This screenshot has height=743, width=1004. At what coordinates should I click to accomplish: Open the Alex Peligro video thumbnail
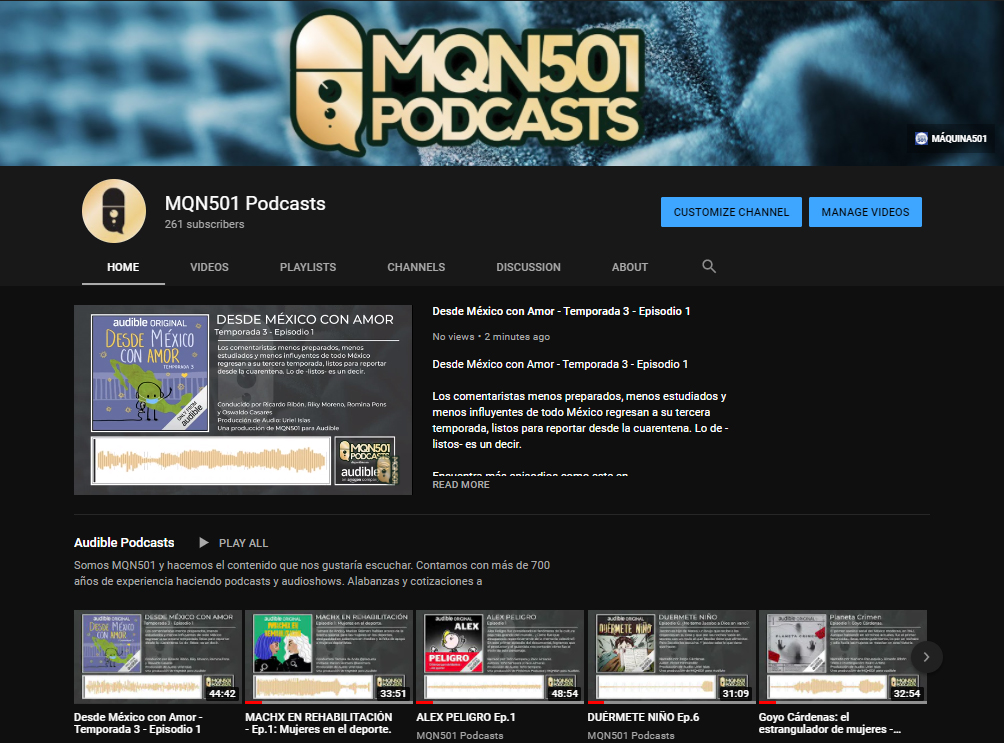(500, 657)
